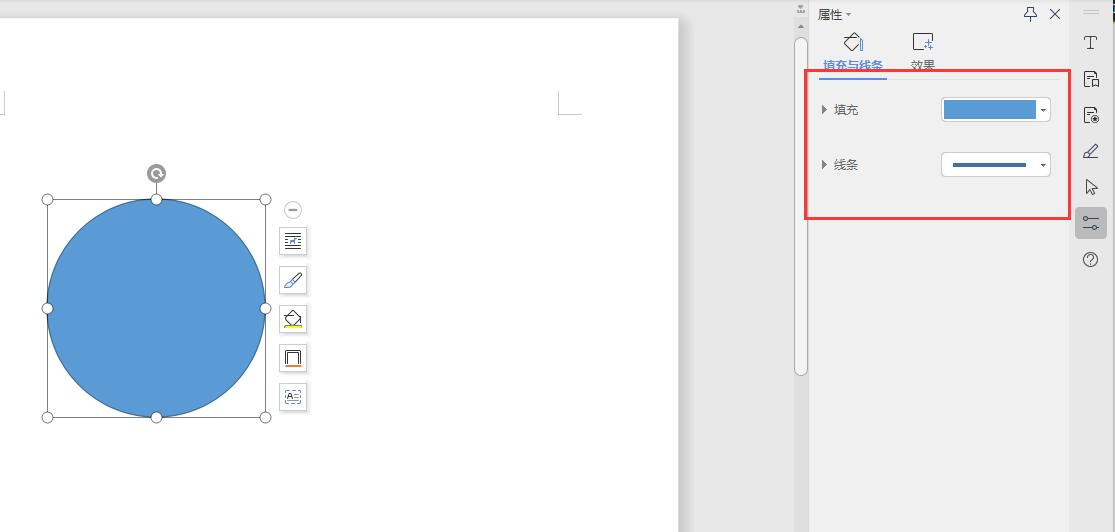Open the shape fill bucket icon
Image resolution: width=1115 pixels, height=532 pixels.
coord(293,319)
